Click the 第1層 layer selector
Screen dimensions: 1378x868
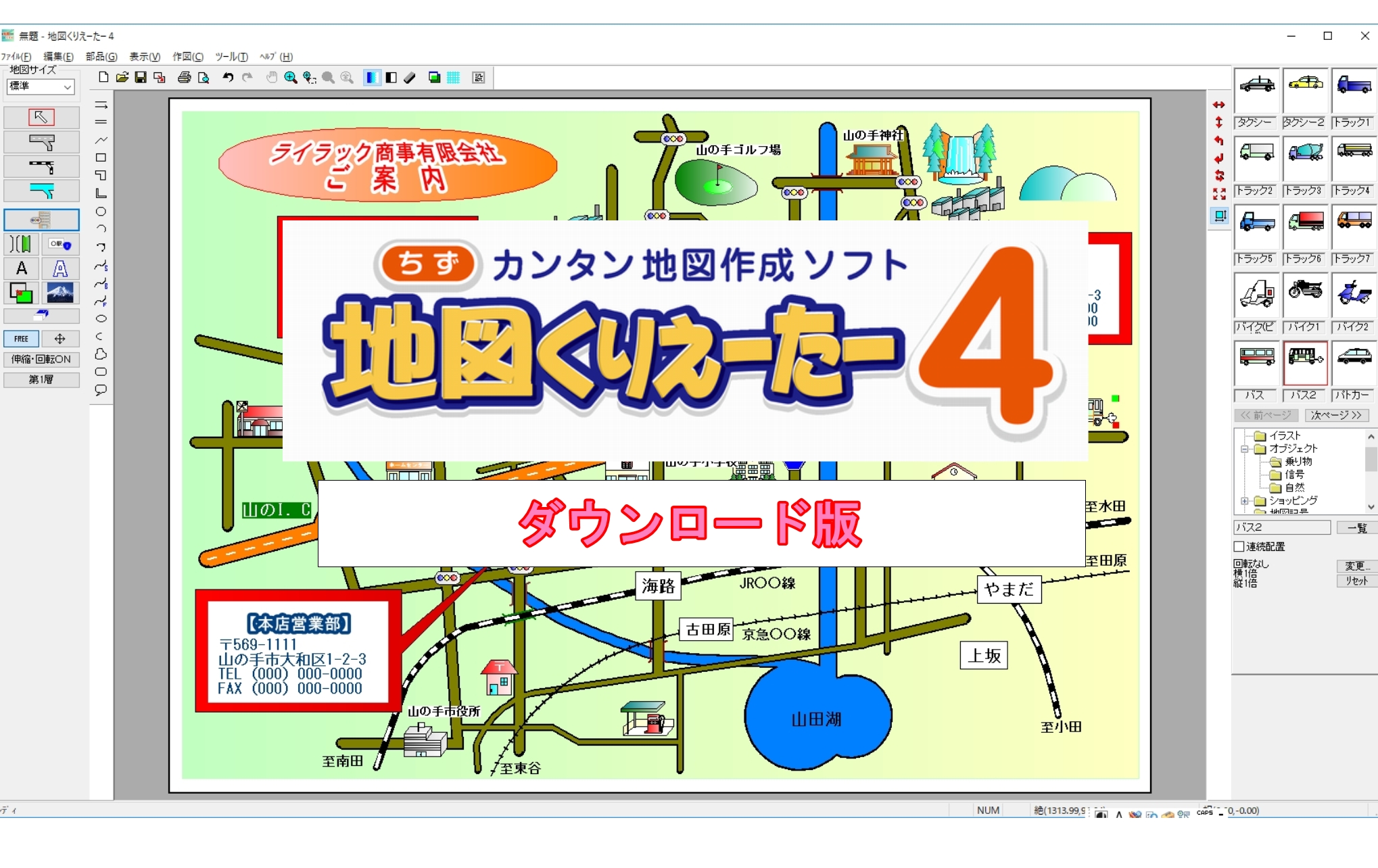(41, 379)
